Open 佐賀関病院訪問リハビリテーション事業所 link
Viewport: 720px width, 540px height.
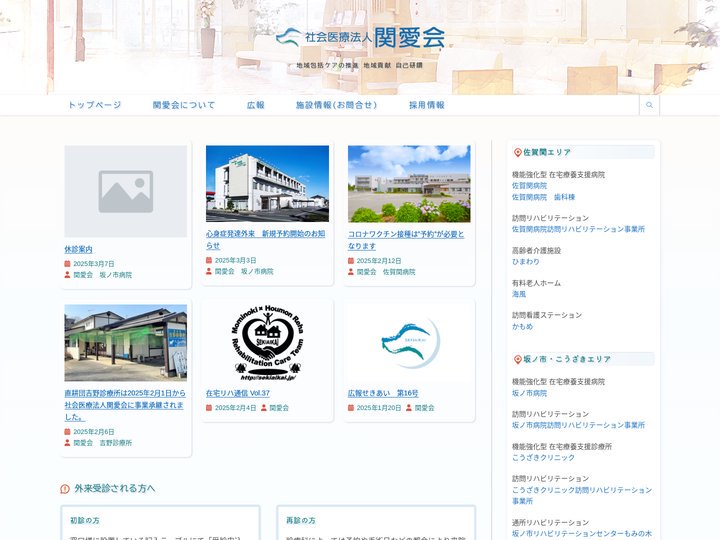(579, 229)
